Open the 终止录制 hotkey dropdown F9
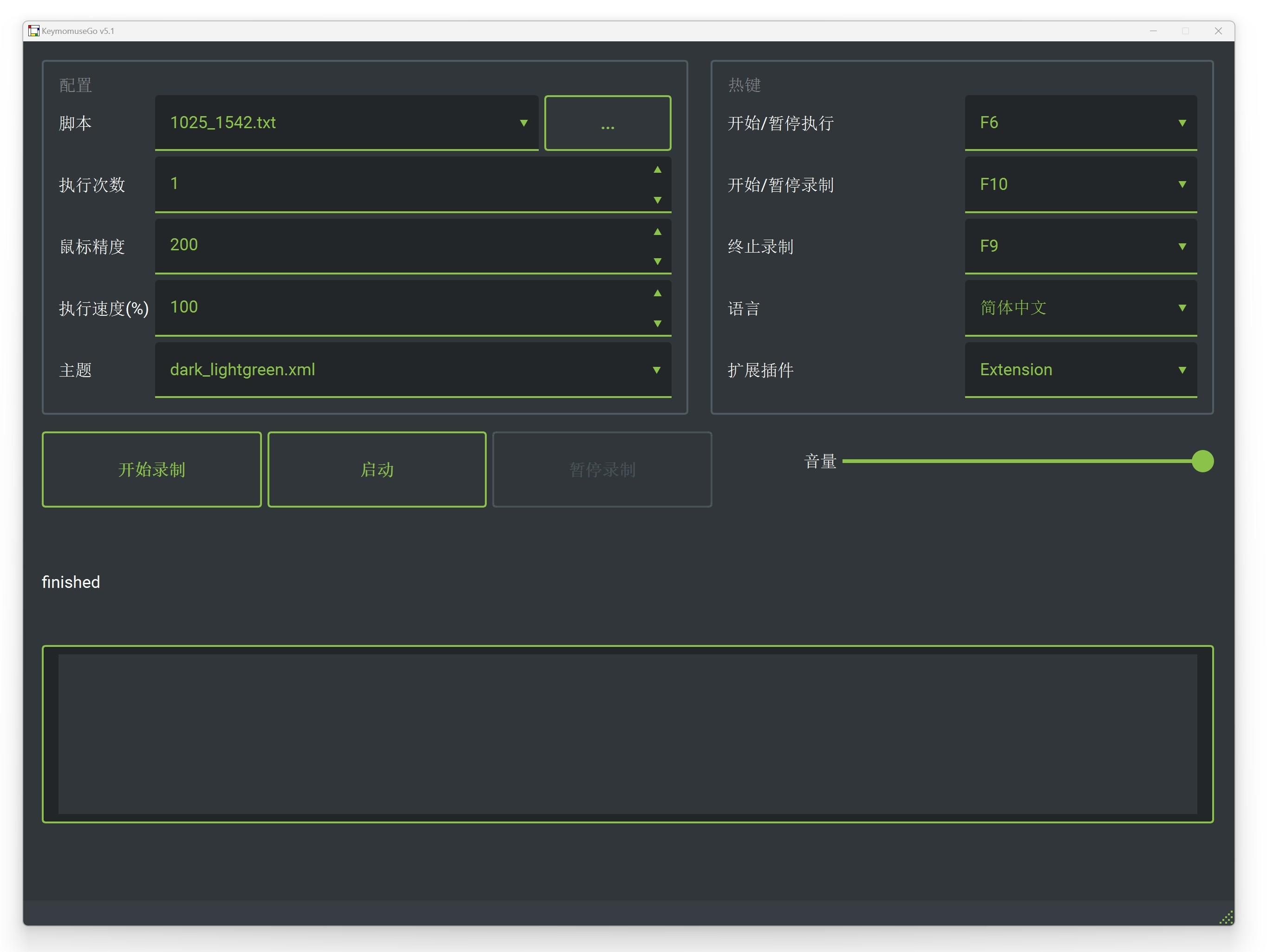Image resolution: width=1267 pixels, height=952 pixels. point(1081,246)
